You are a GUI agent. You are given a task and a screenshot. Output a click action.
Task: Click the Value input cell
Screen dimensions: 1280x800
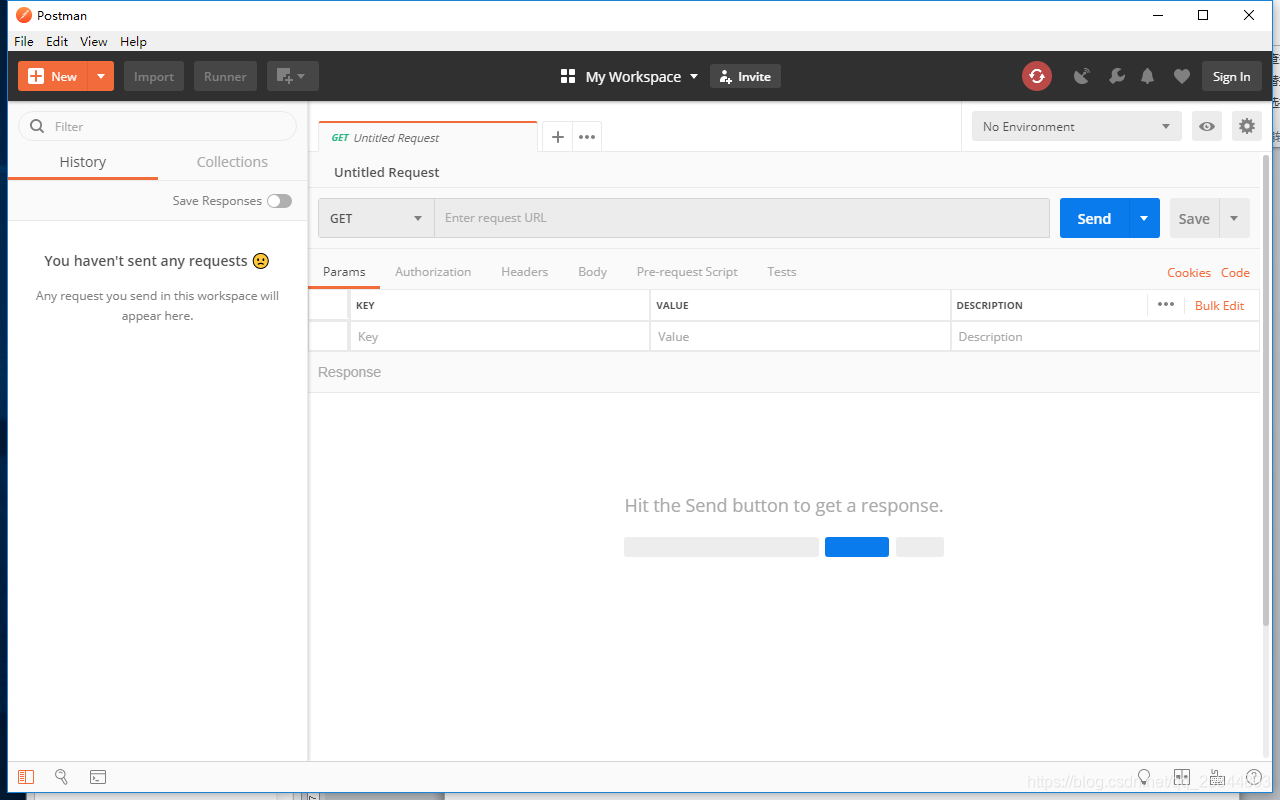coord(800,337)
